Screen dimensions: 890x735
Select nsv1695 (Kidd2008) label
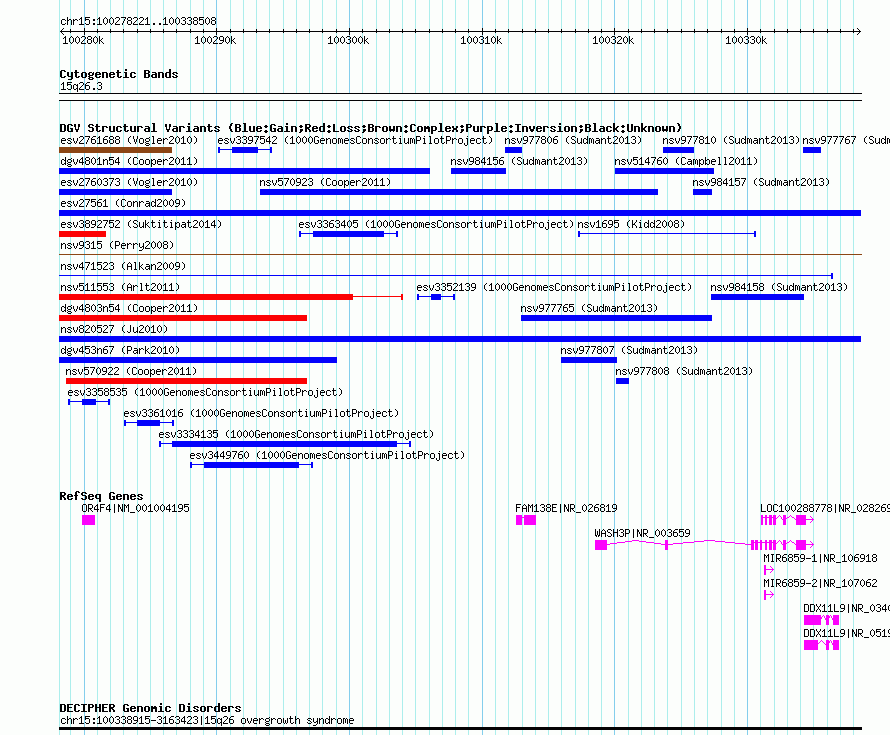(631, 224)
